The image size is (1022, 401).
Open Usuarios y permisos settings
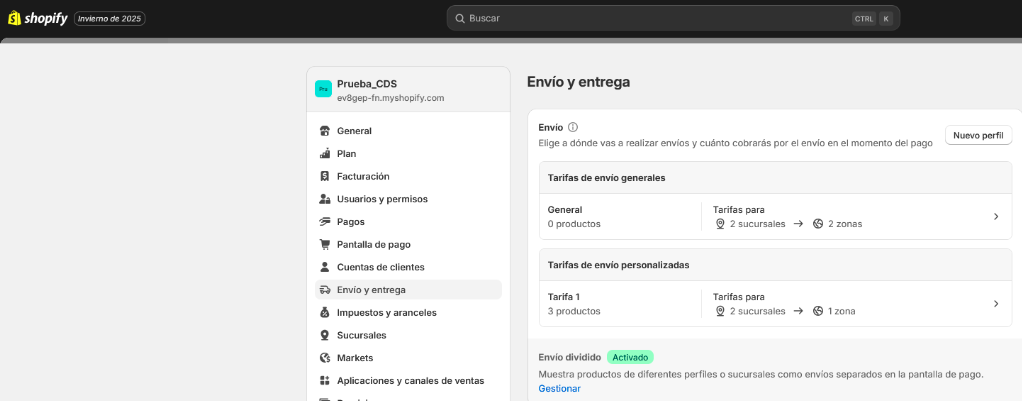click(x=382, y=199)
